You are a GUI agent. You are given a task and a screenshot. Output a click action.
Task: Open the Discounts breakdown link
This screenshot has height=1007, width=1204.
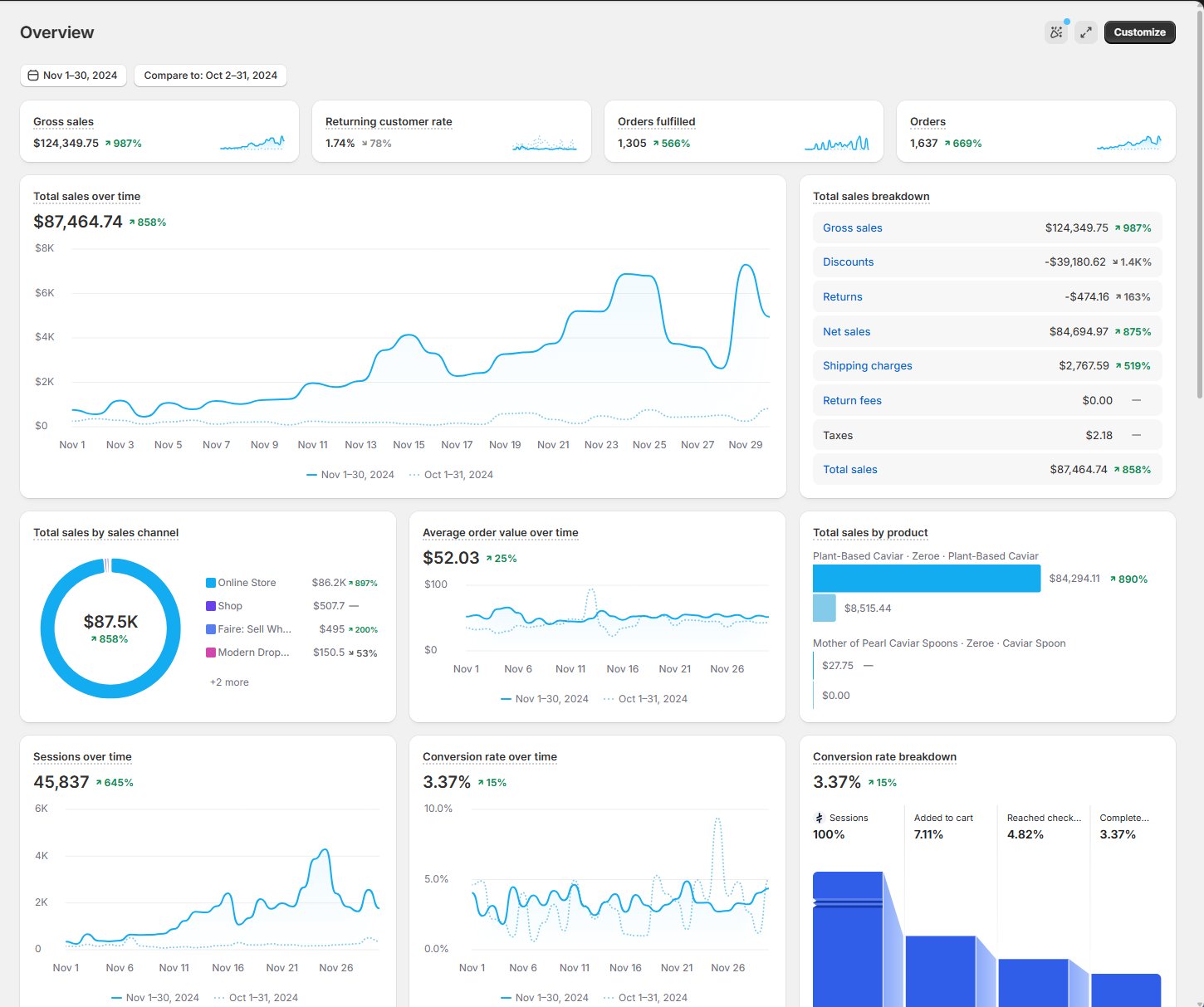(848, 262)
